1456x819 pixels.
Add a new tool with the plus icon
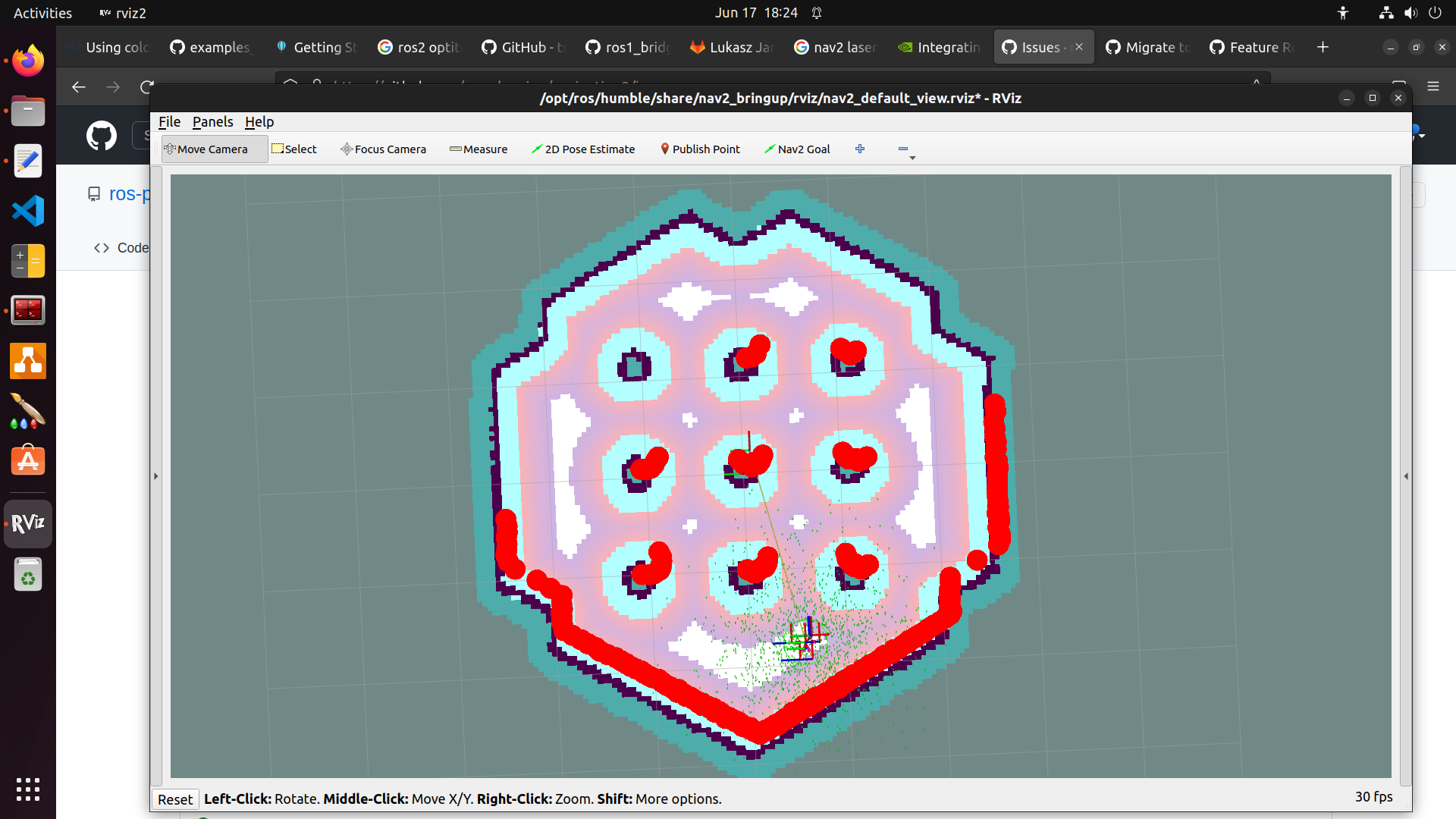(x=860, y=149)
